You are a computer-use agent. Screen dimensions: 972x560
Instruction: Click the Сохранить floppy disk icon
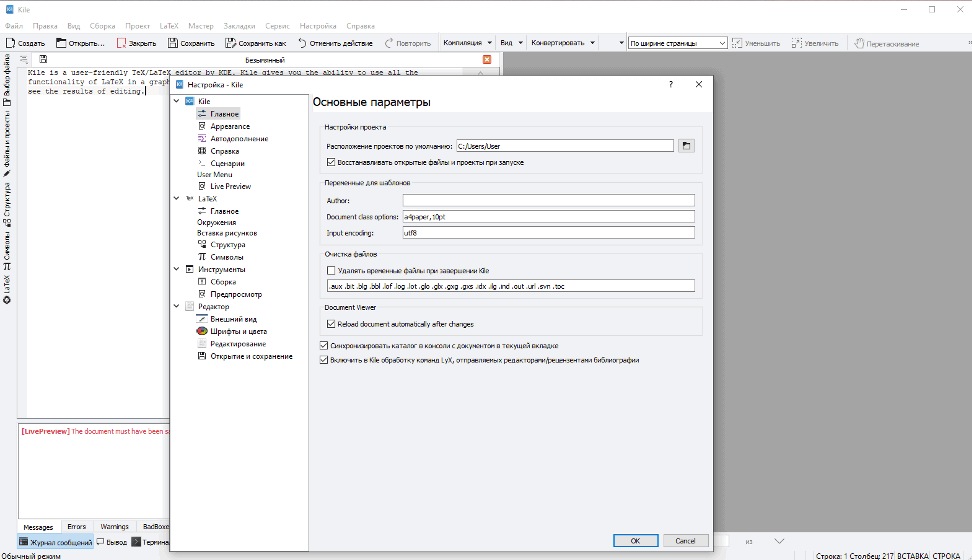pyautogui.click(x=173, y=43)
